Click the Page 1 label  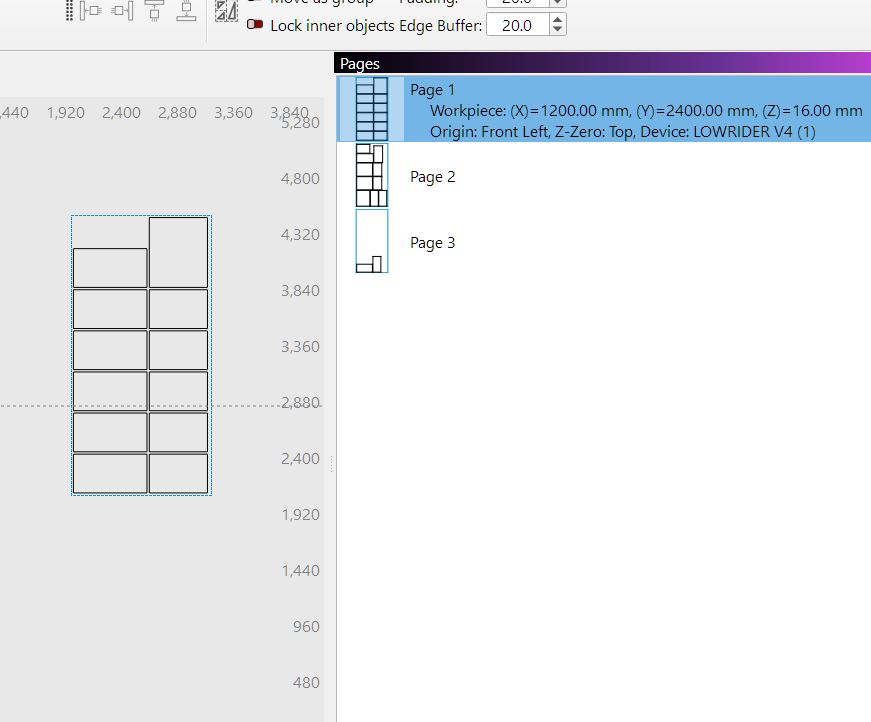click(432, 90)
